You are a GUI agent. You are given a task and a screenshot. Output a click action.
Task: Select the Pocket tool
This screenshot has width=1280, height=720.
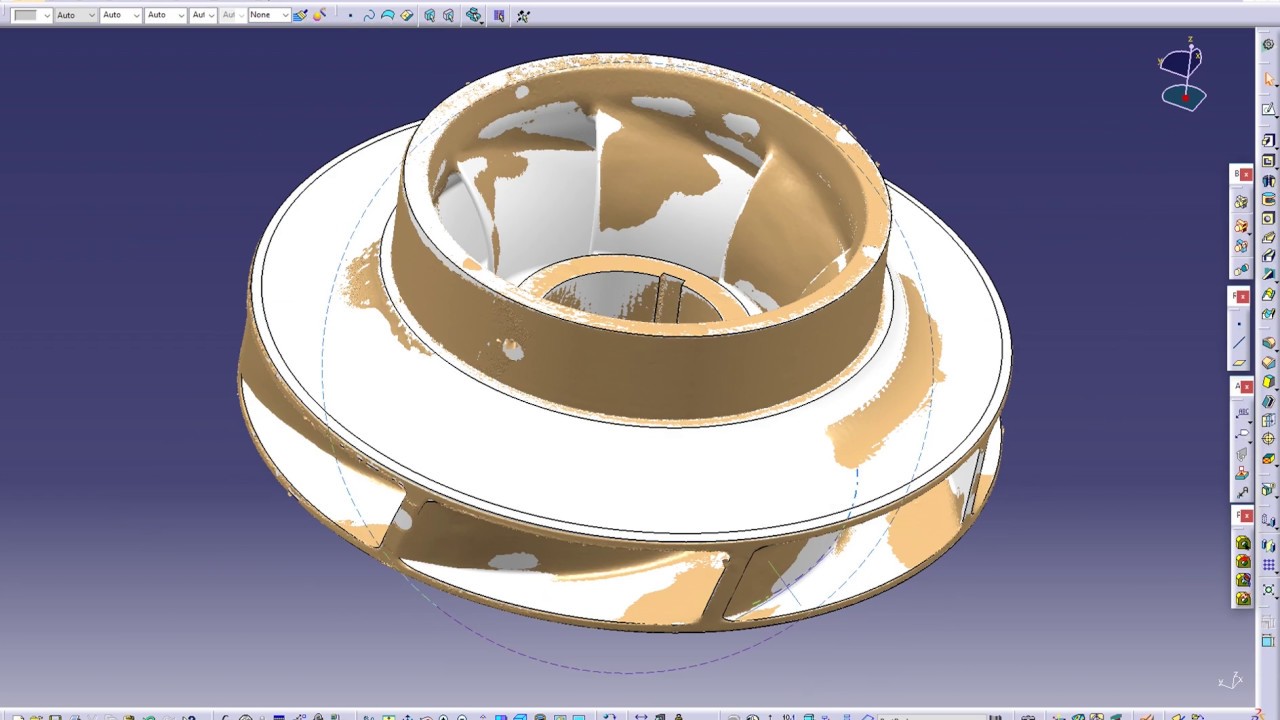1267,160
